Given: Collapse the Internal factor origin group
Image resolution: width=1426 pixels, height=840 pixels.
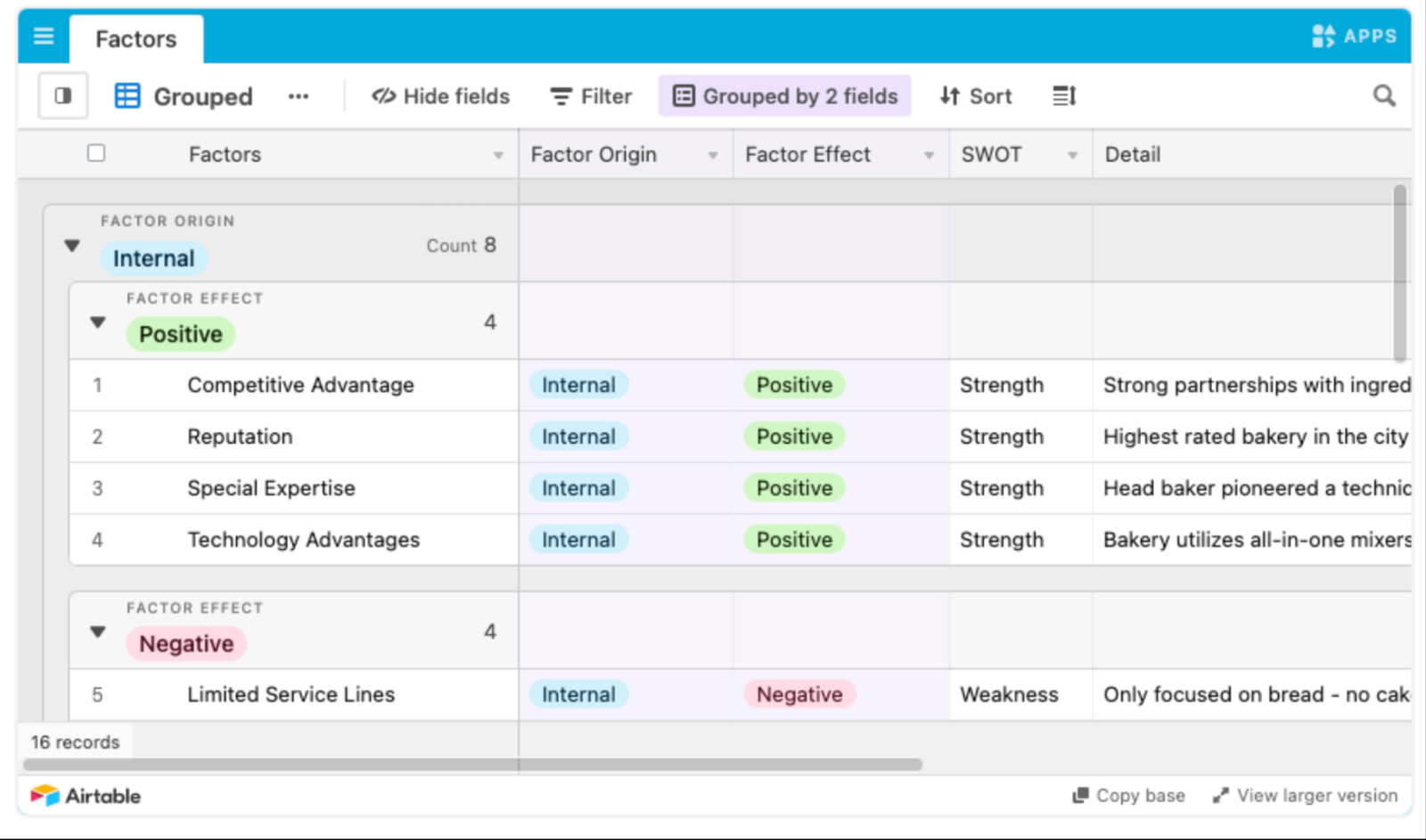Looking at the screenshot, I should (72, 245).
